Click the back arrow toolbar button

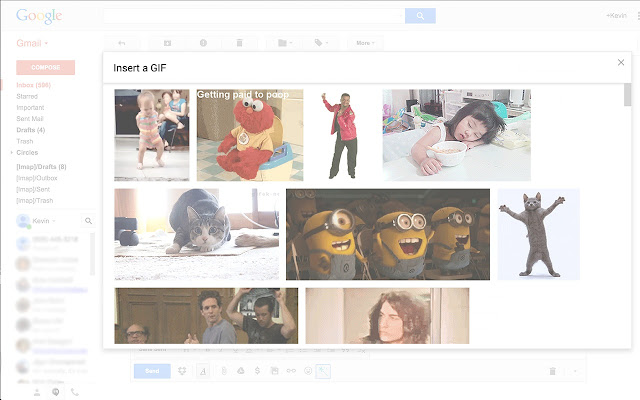click(x=122, y=43)
